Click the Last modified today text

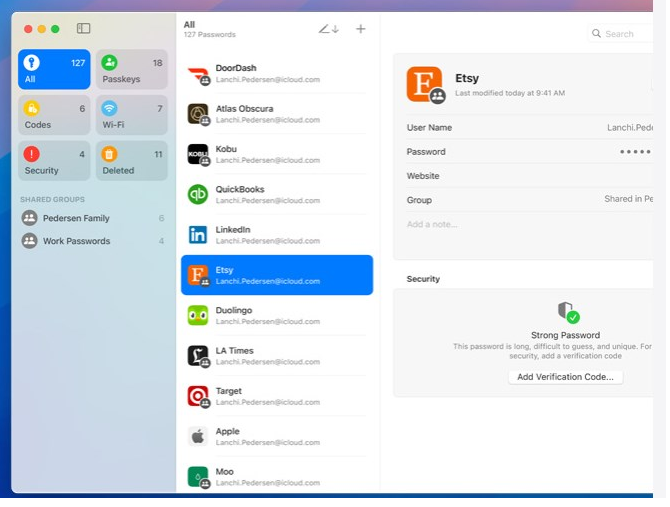click(510, 93)
